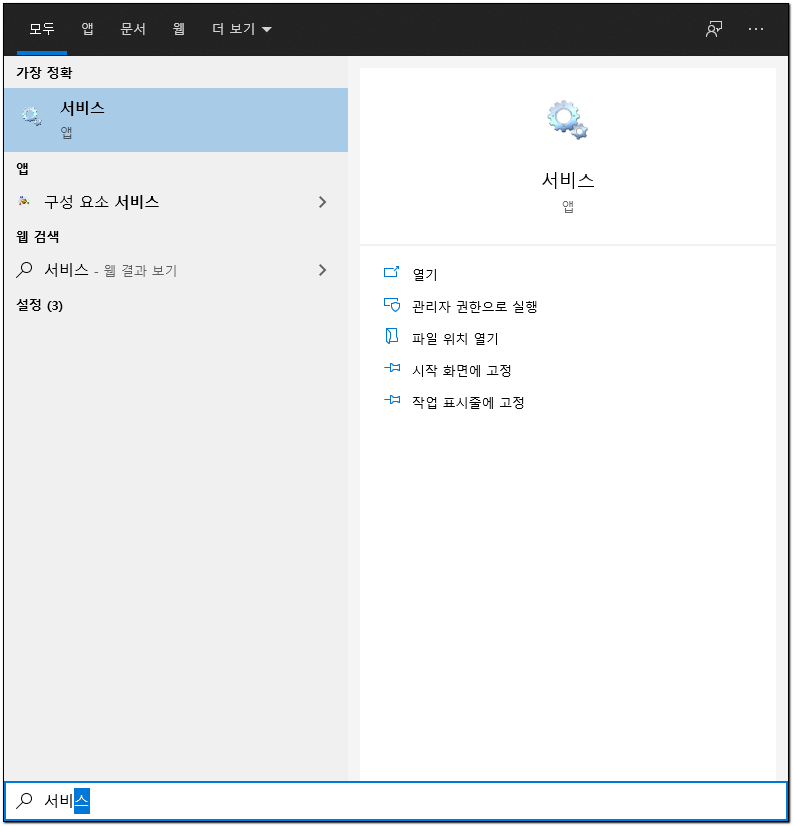Screen dimensions: 793x826
Task: Expand the 서비스 웹 결과 보기 chevron
Action: click(322, 270)
